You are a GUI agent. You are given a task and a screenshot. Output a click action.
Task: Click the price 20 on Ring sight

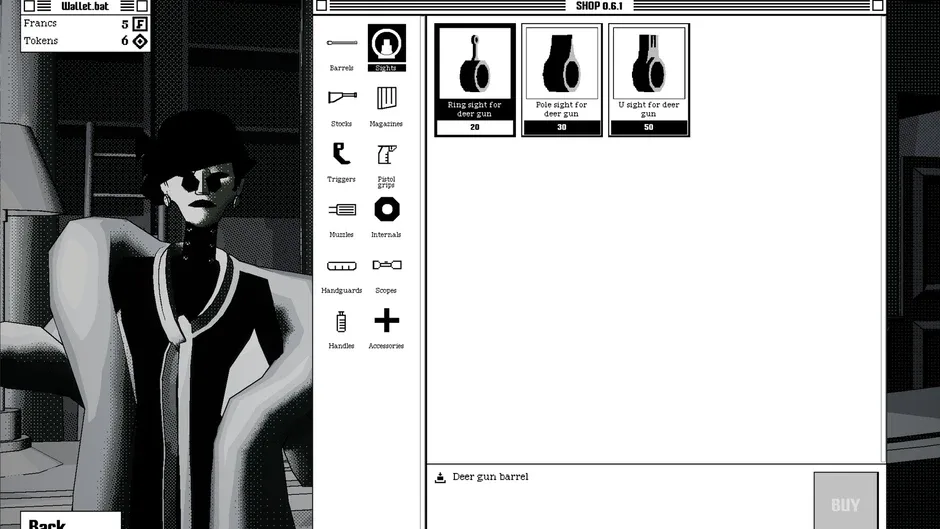(x=475, y=127)
